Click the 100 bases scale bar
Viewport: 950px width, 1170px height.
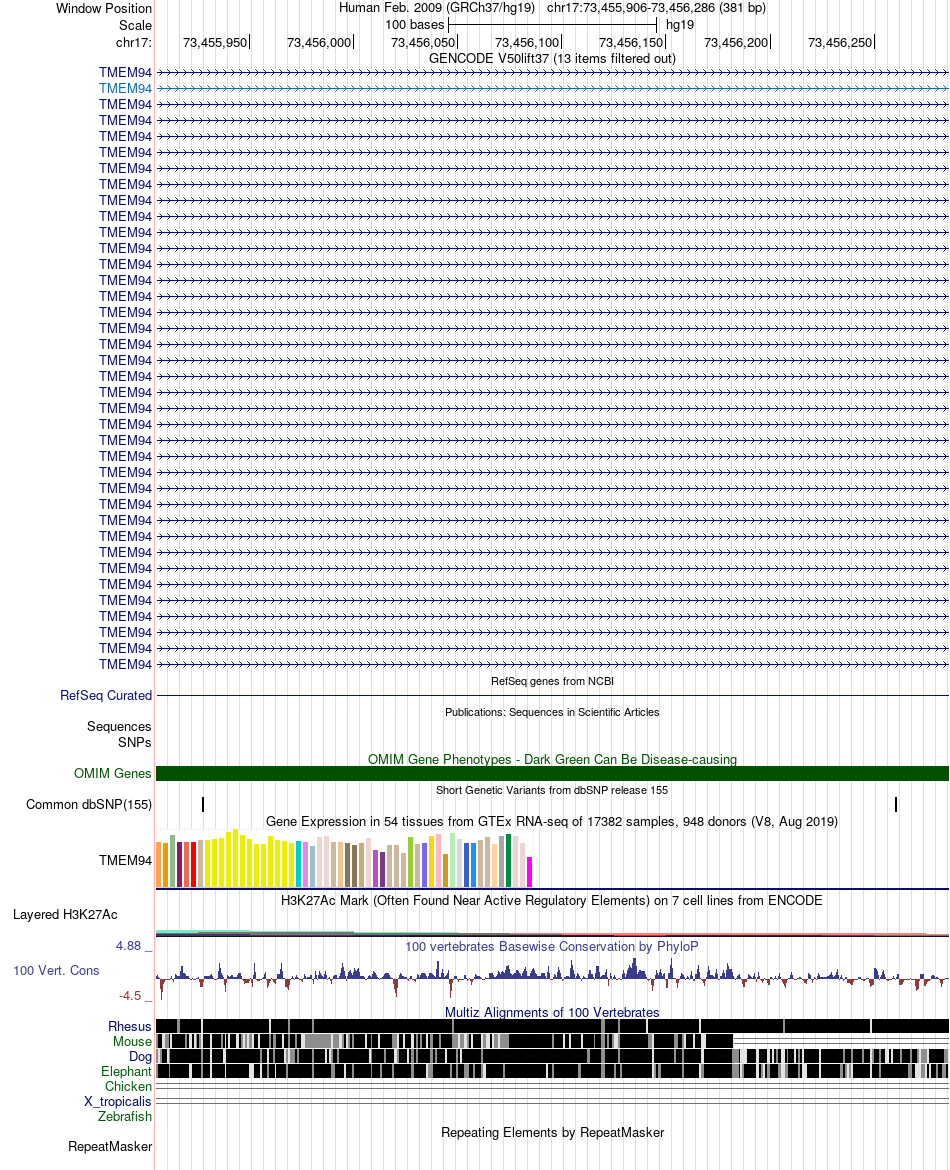(552, 25)
